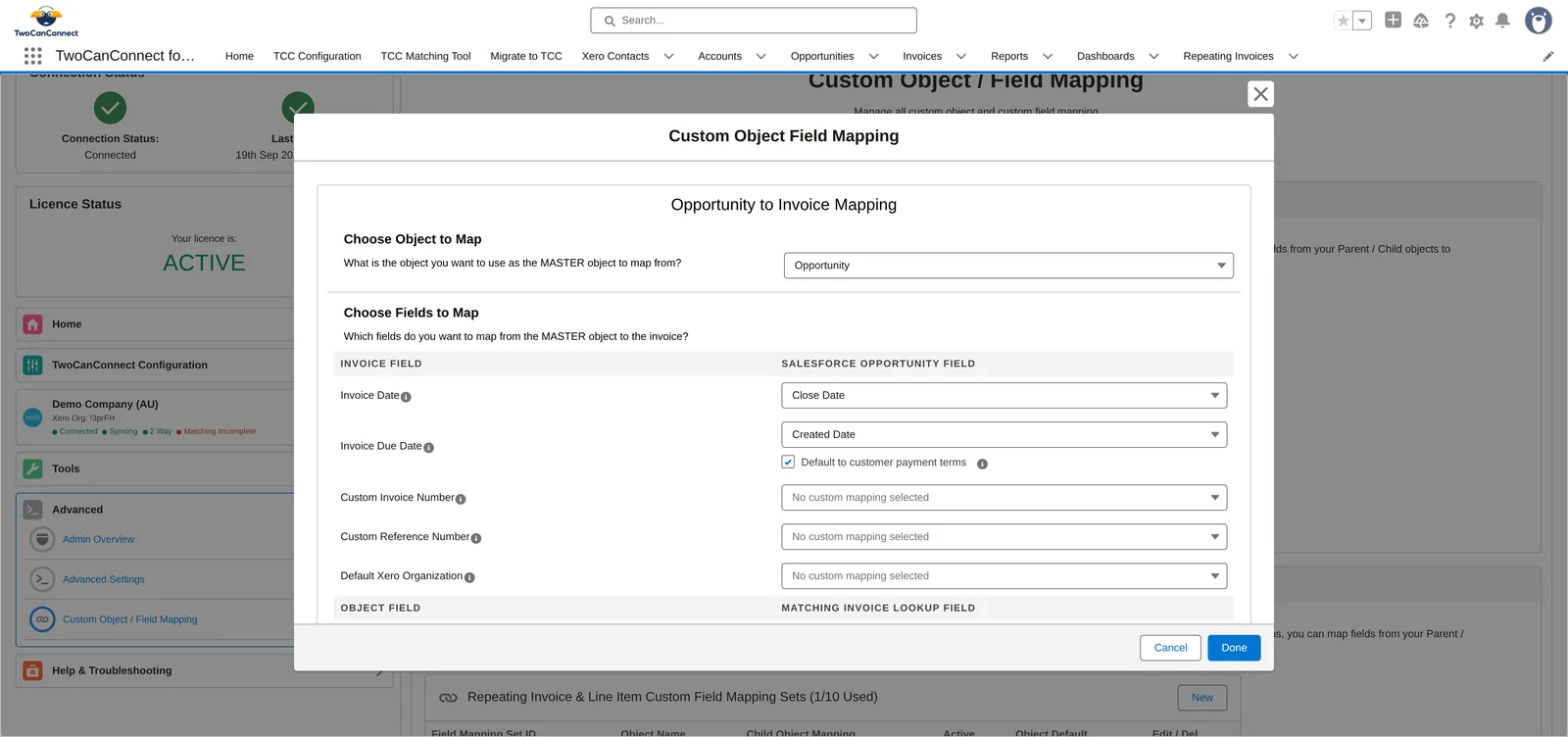Expand the Opportunities nav chevron
Screen dimensions: 1568x737
pyautogui.click(x=874, y=57)
